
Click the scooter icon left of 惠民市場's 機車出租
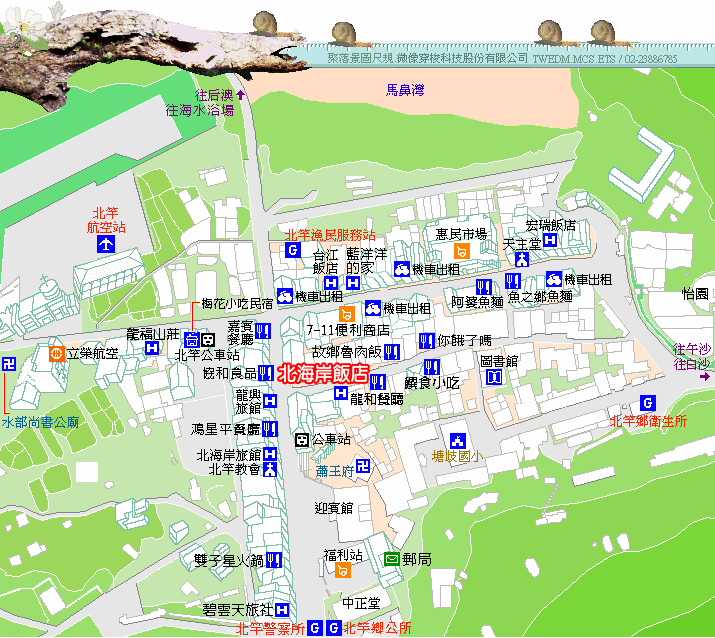(x=402, y=269)
